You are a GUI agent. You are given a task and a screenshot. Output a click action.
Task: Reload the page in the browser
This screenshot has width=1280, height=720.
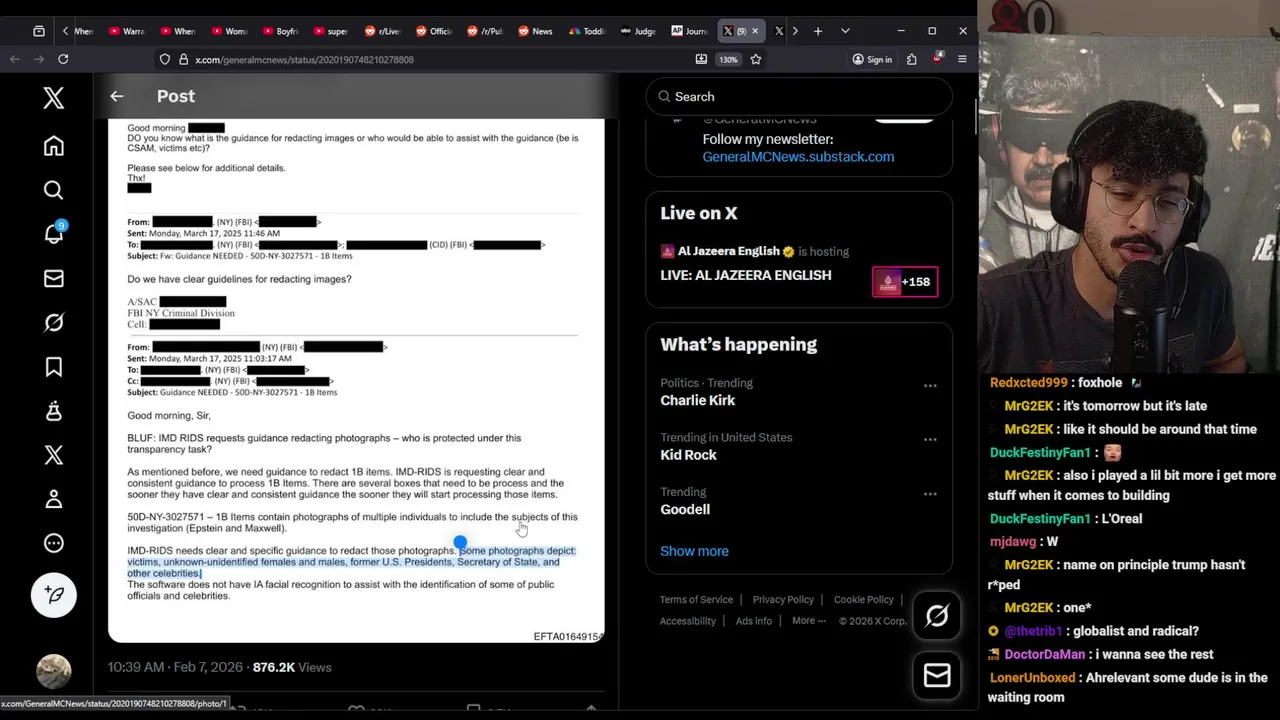point(63,59)
